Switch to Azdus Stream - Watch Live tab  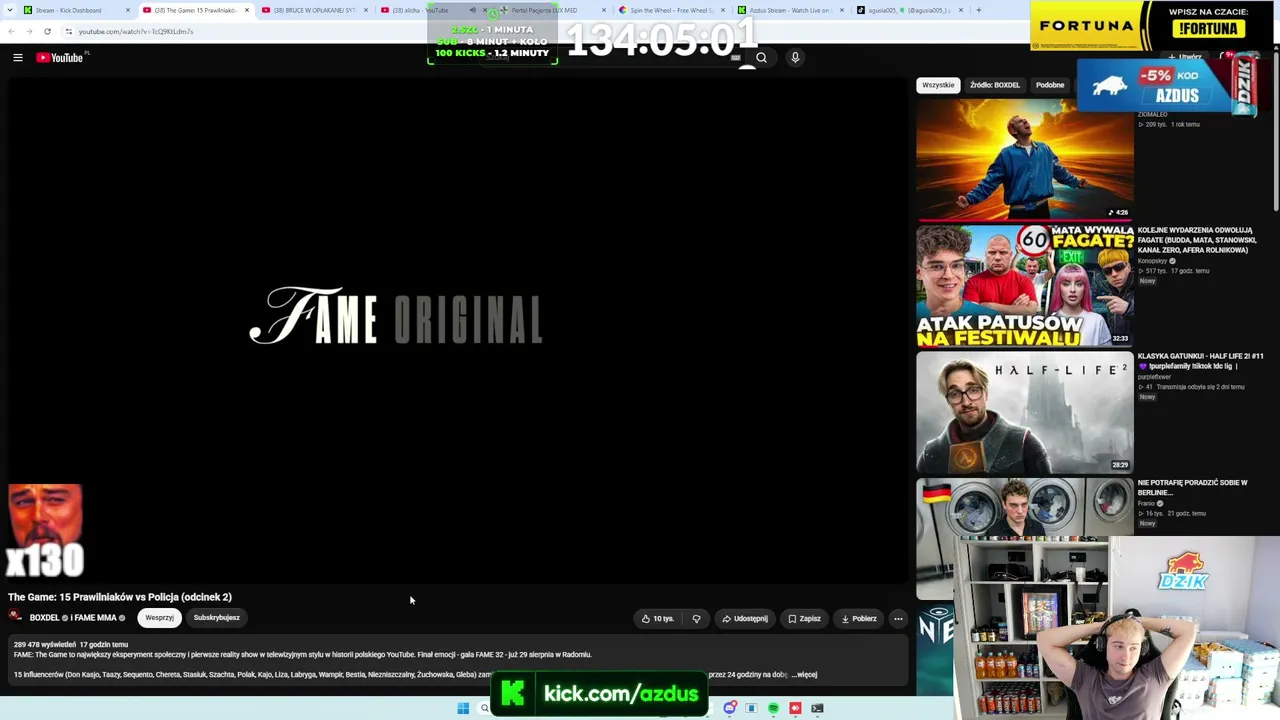(790, 10)
